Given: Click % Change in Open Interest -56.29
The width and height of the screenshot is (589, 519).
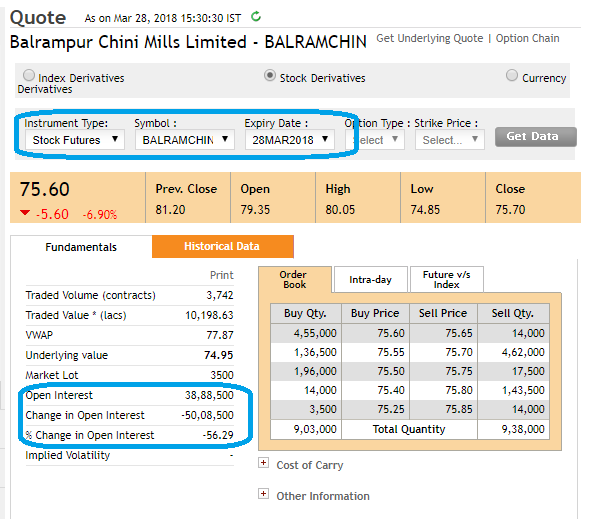Looking at the screenshot, I should click(218, 435).
